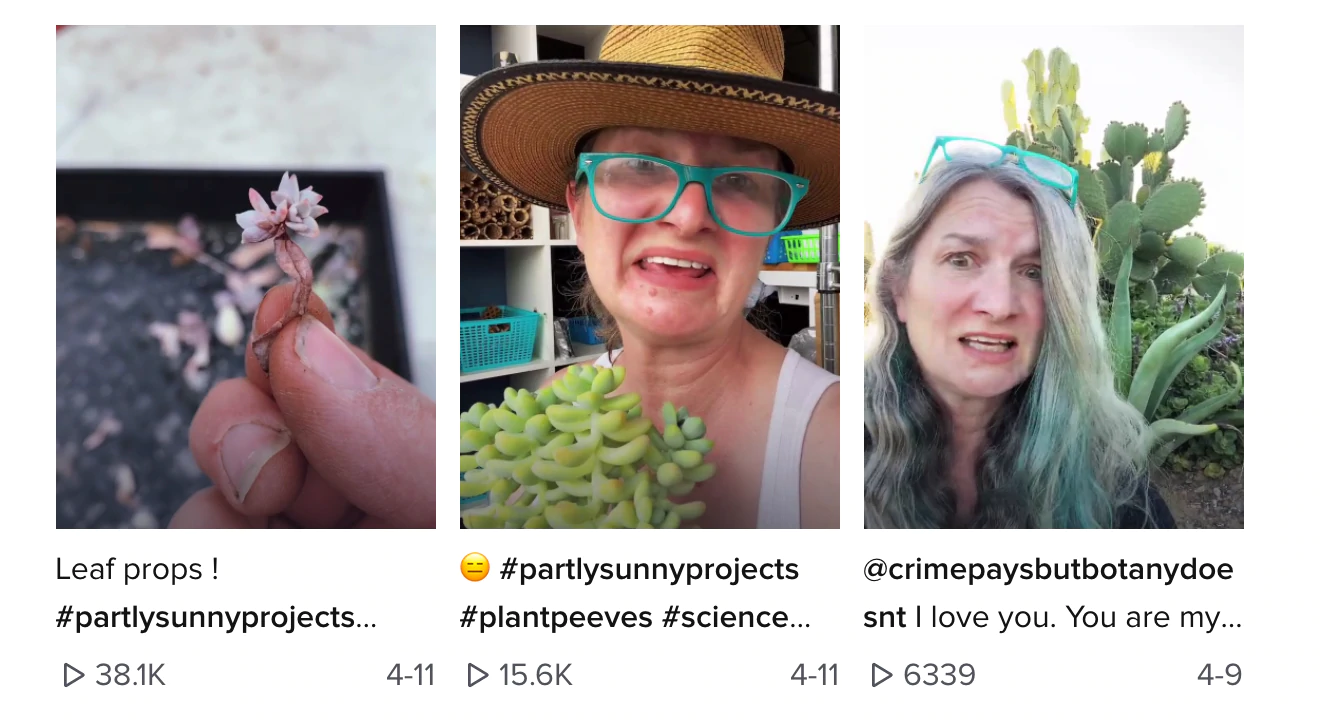Click the expressionless emoji in the second caption
This screenshot has width=1322, height=720.
point(475,569)
